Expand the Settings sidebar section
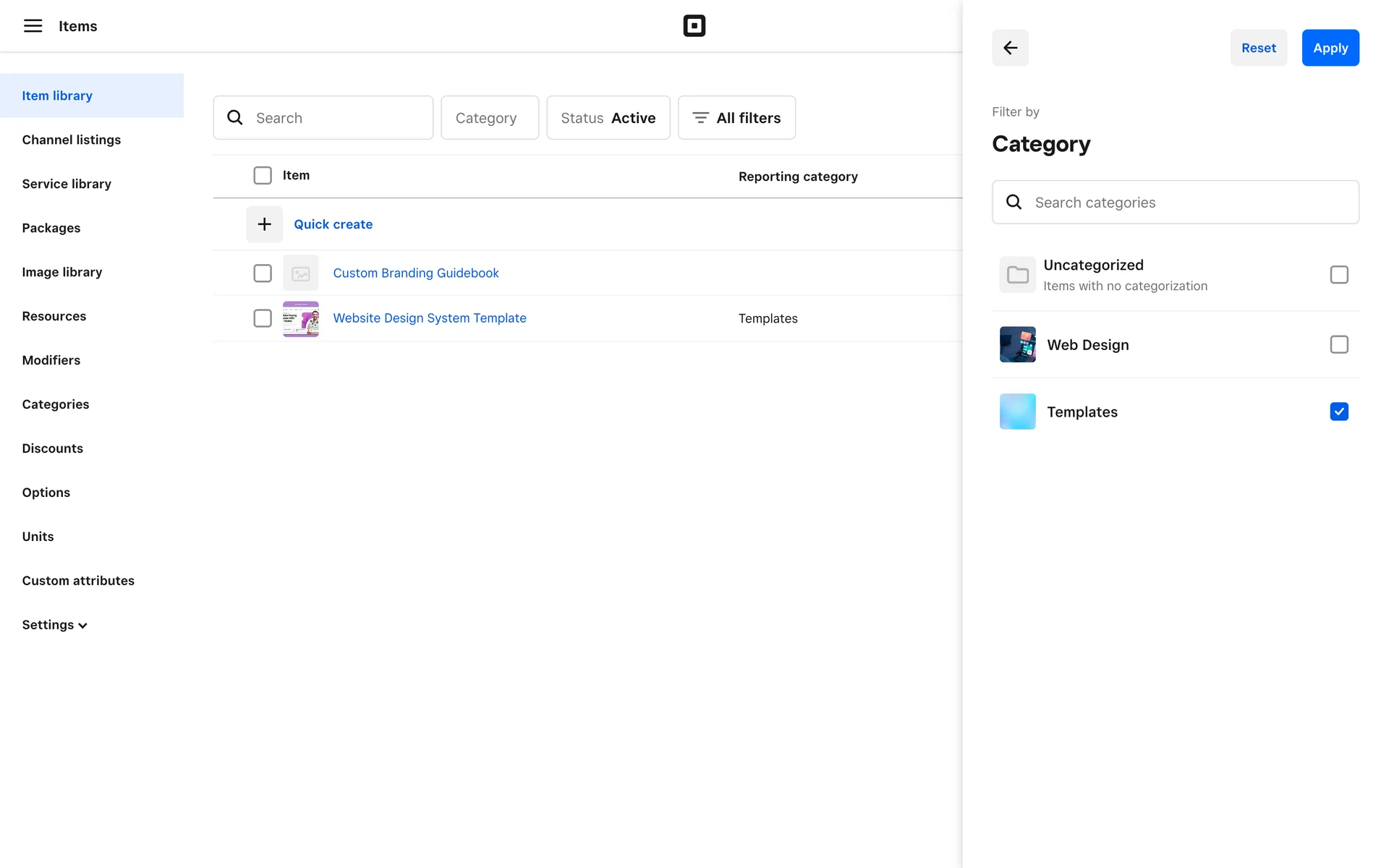The width and height of the screenshot is (1389, 868). point(54,625)
